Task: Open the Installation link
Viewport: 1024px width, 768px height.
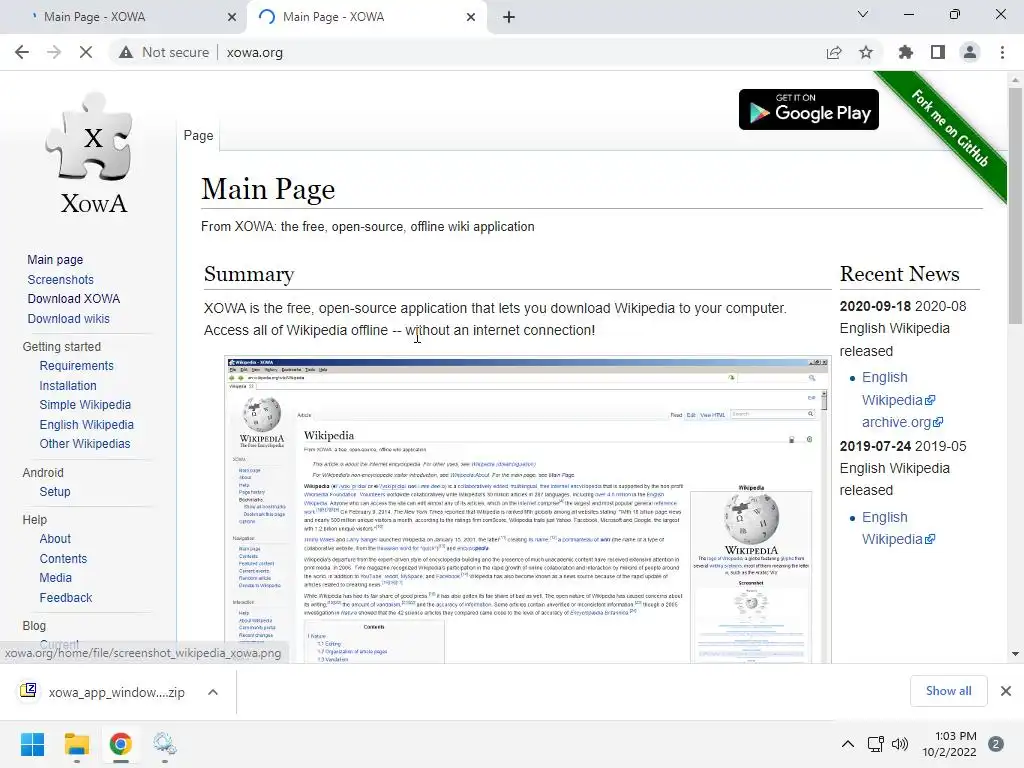Action: point(68,386)
